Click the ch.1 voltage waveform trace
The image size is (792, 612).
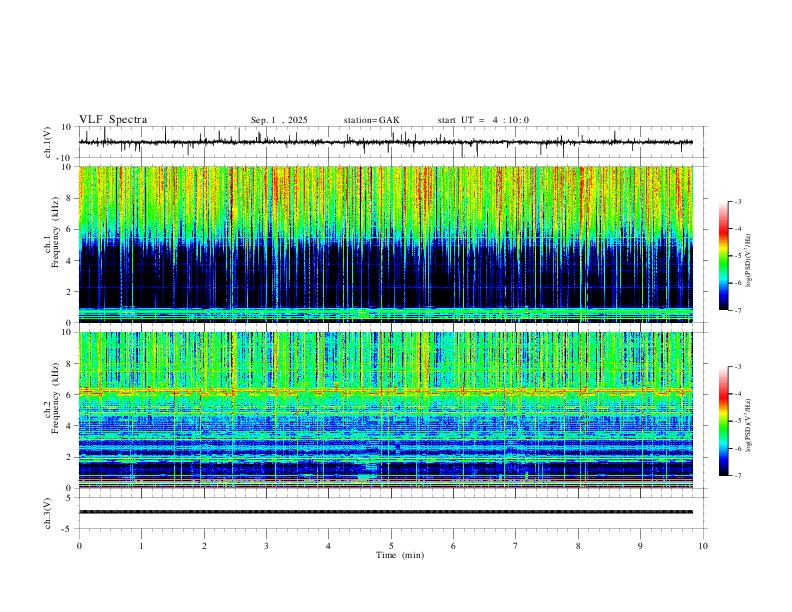pos(386,142)
